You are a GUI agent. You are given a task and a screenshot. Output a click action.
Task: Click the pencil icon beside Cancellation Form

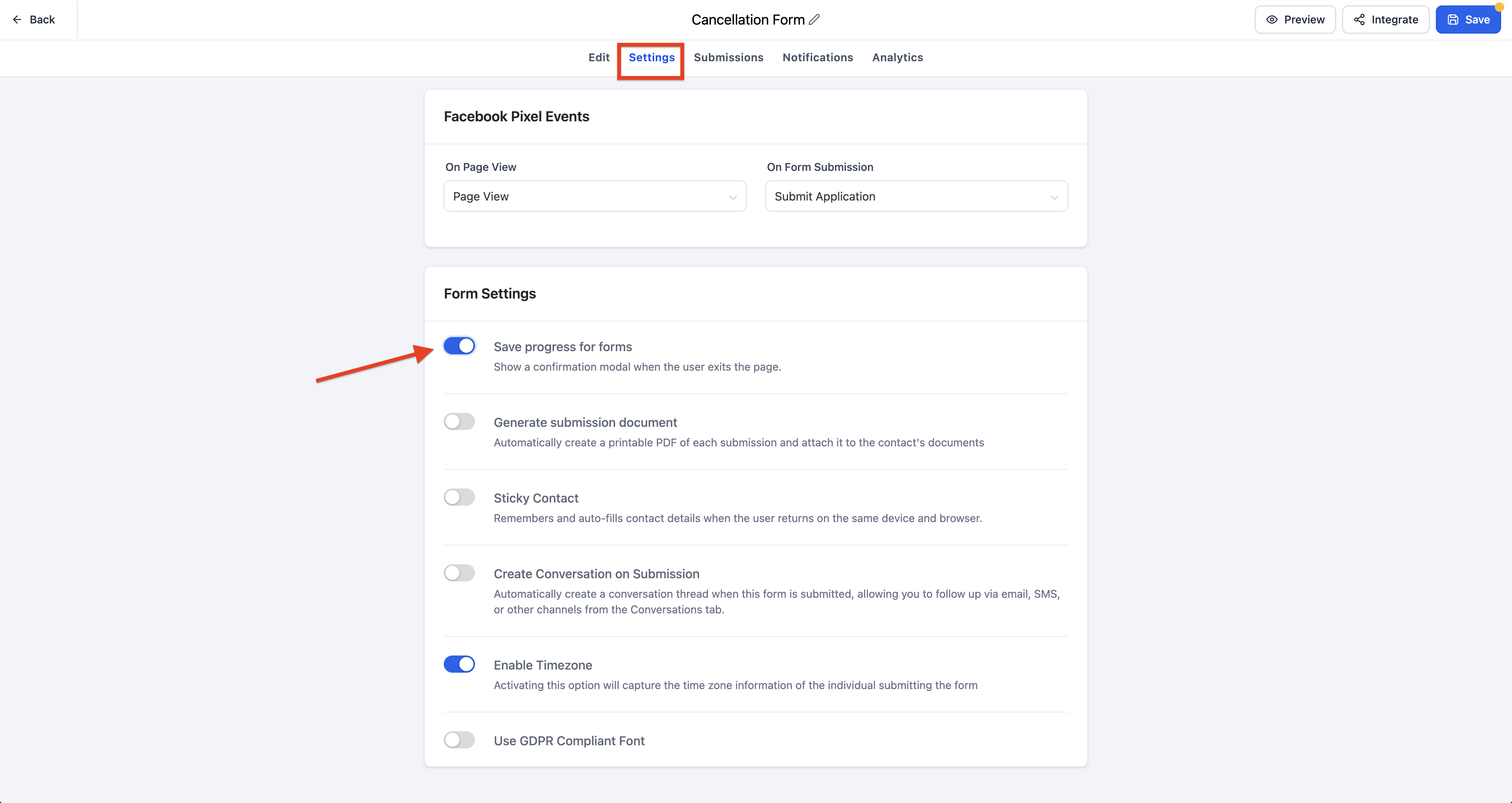tap(814, 20)
